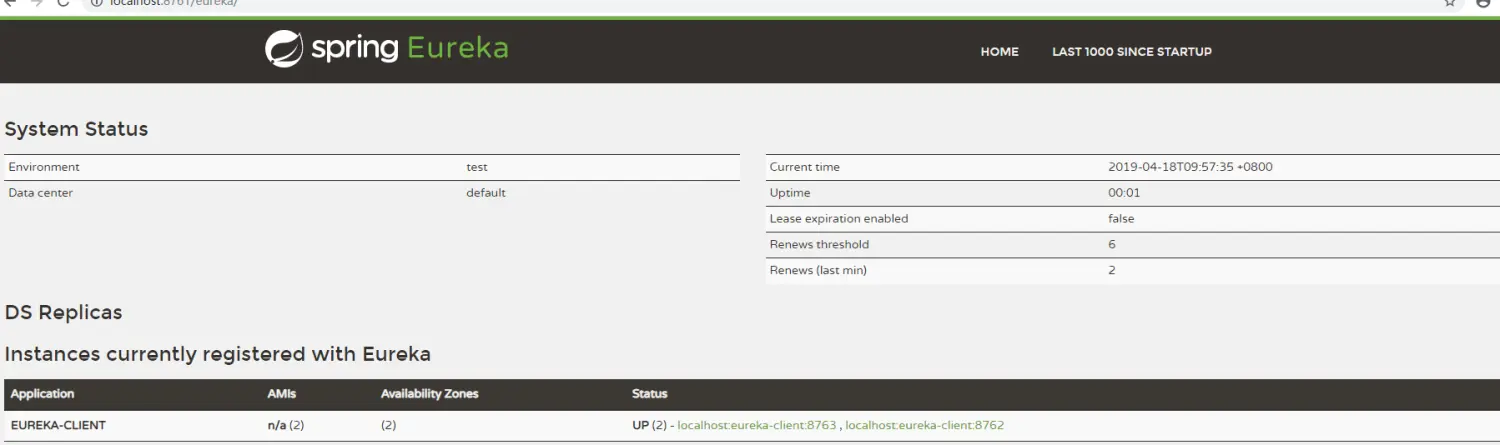Select timestamp 2019-04-18T09:57:35 +0800
The width and height of the screenshot is (1500, 445).
pos(1190,167)
